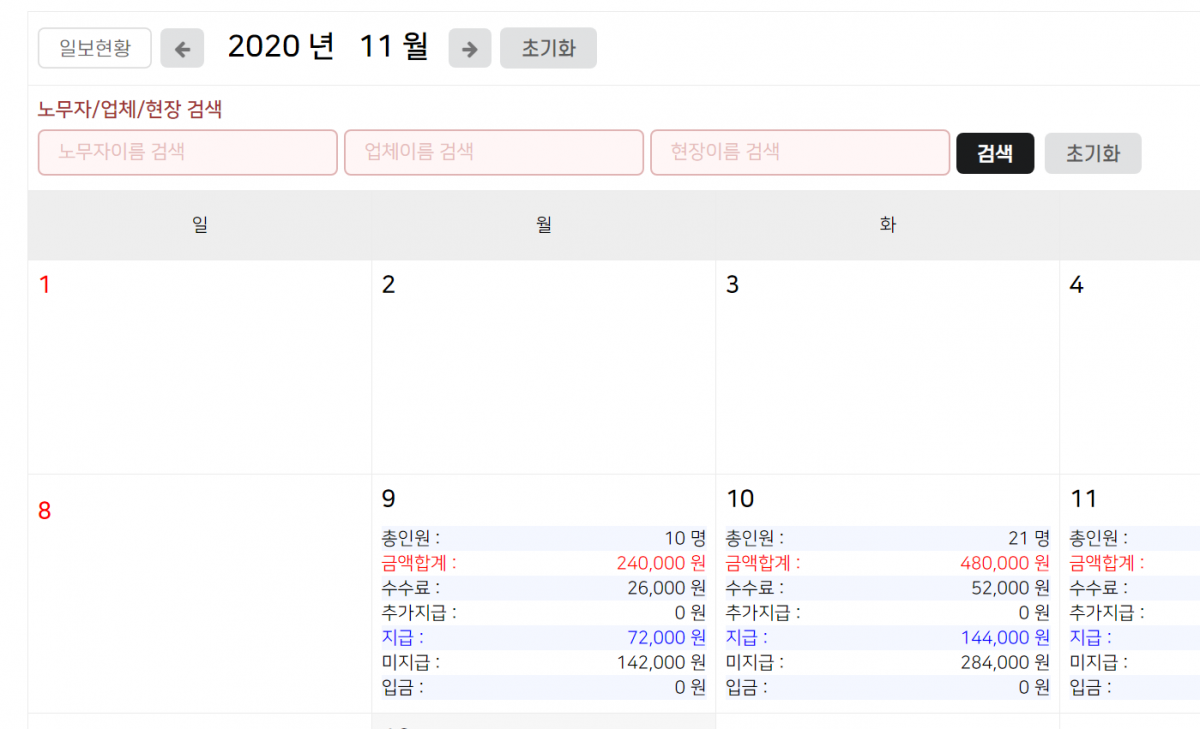This screenshot has width=1200, height=729.
Task: Open the 일보현황 daily report view
Action: (95, 48)
